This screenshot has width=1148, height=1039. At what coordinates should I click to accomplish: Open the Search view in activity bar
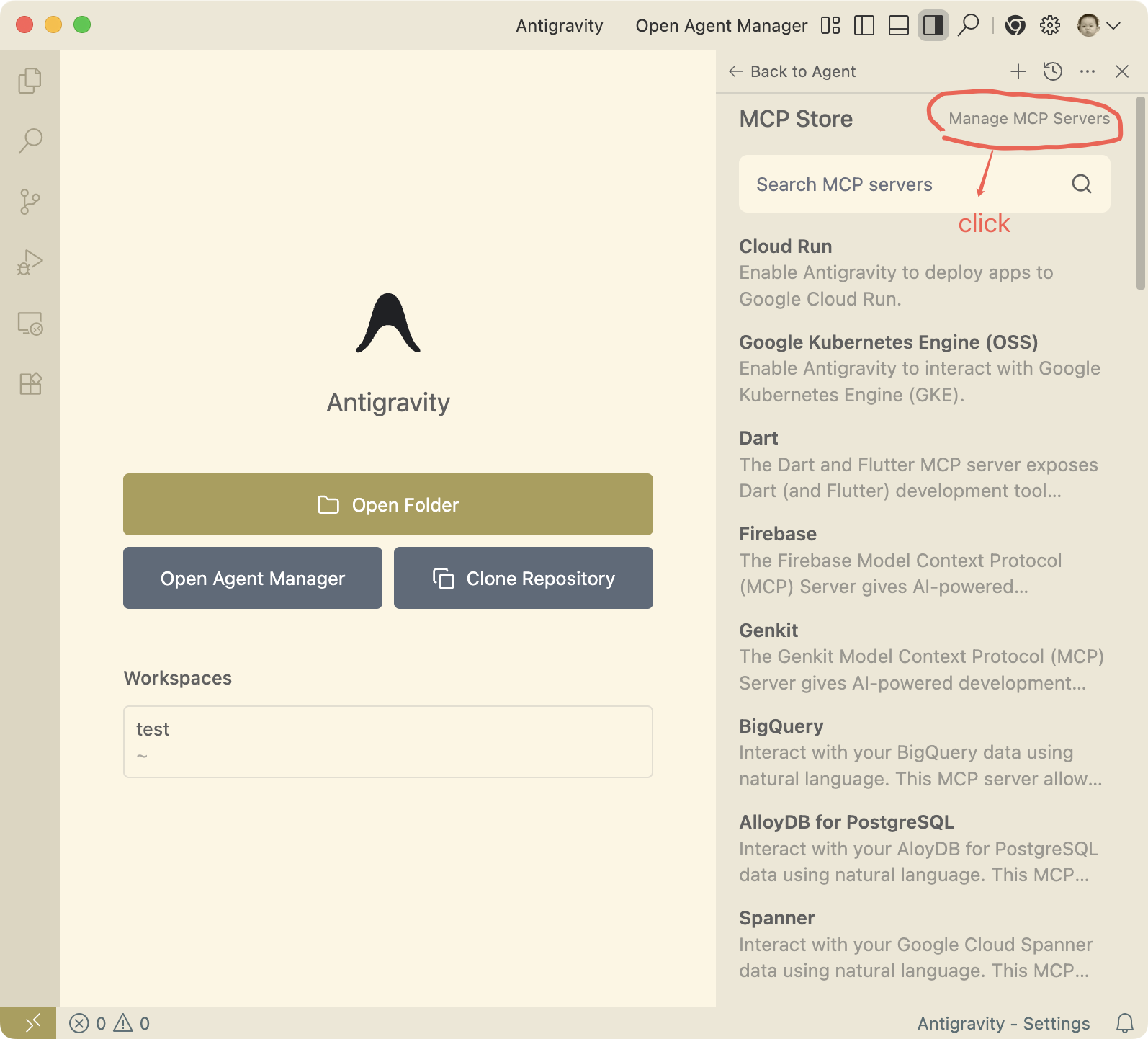point(30,141)
